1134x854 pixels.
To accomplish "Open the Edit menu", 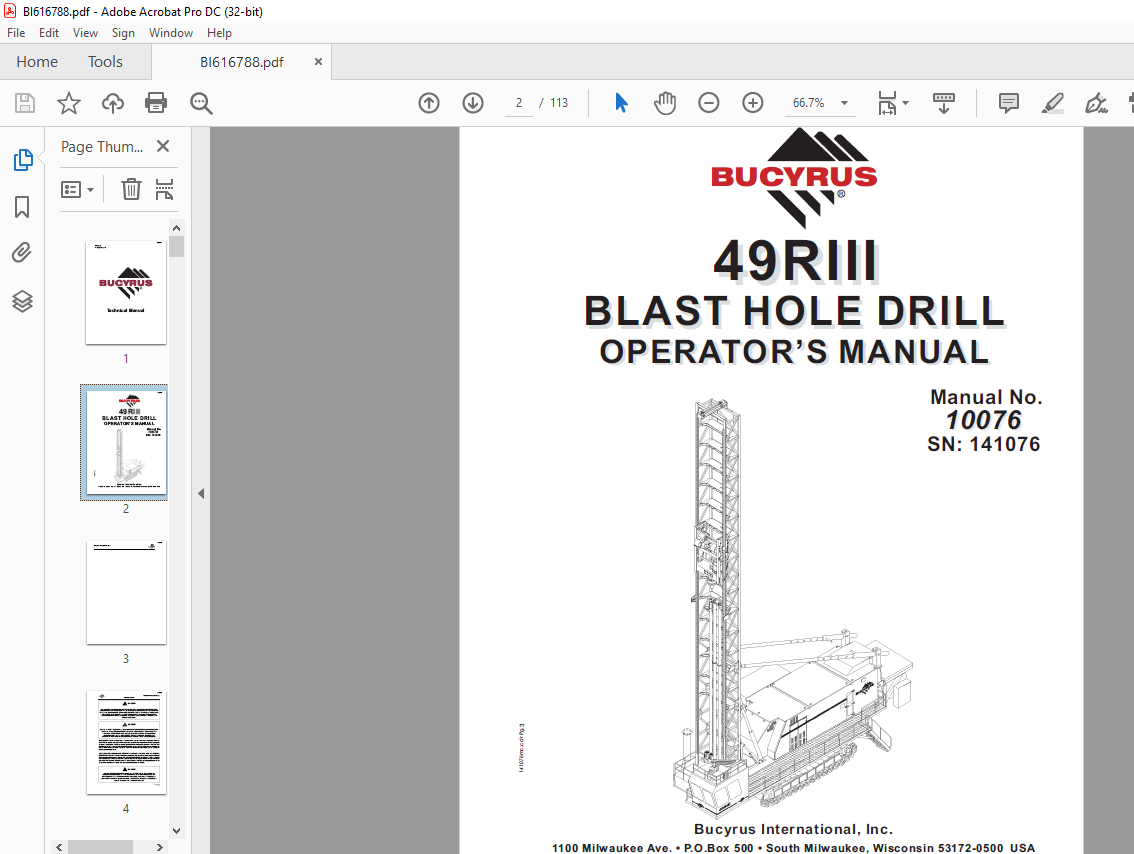I will [49, 33].
